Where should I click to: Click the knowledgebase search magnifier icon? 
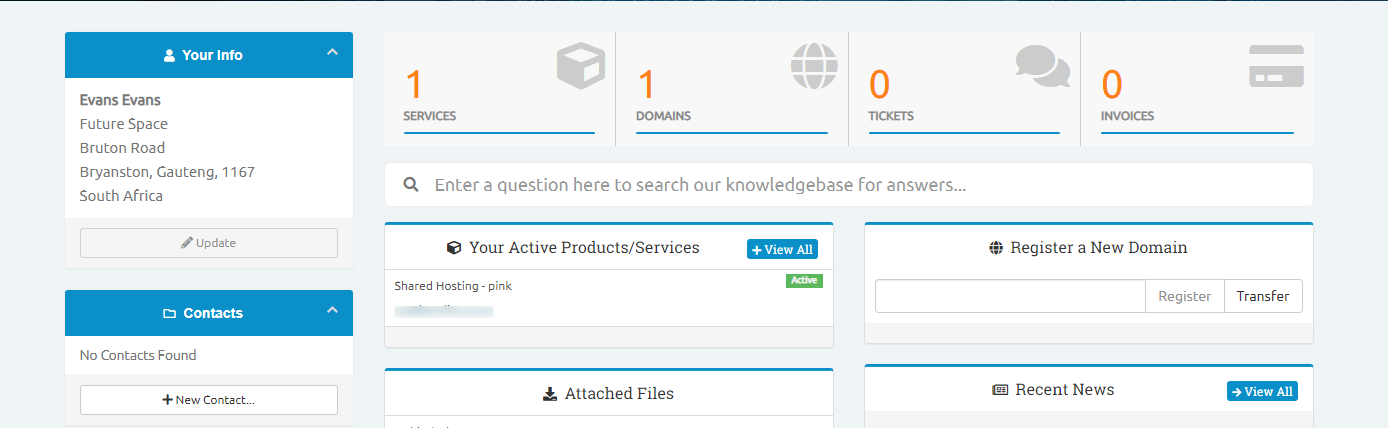[x=410, y=185]
